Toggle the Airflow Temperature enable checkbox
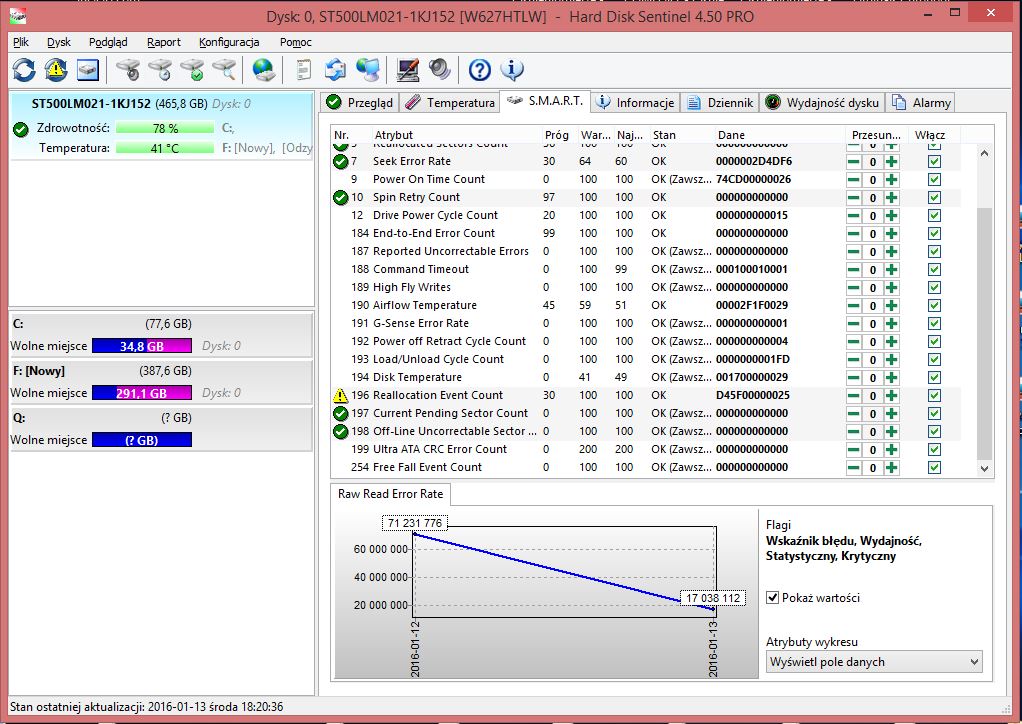Image resolution: width=1022 pixels, height=724 pixels. (934, 306)
